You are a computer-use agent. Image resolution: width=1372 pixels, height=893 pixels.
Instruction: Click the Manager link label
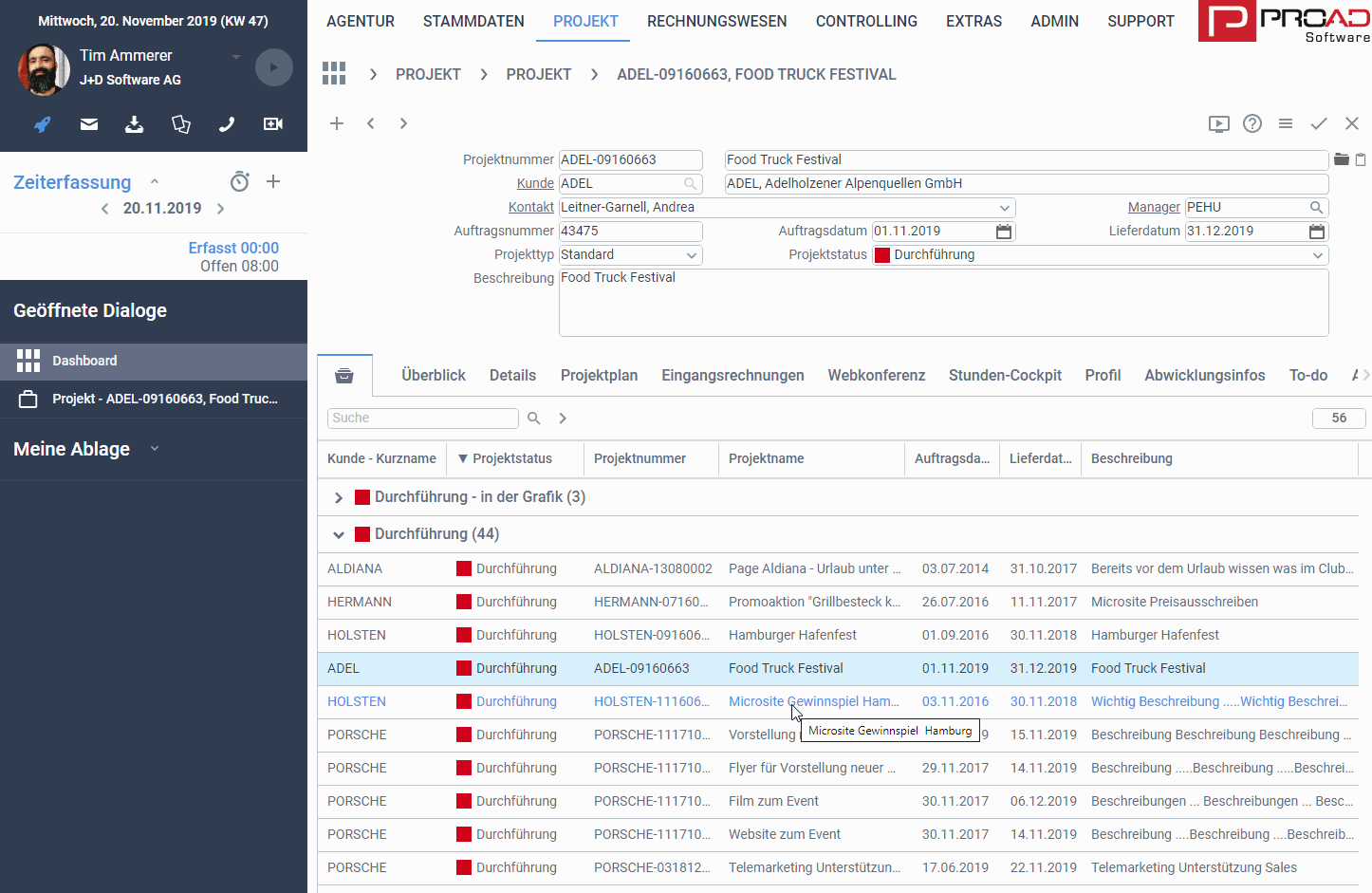click(x=1154, y=207)
